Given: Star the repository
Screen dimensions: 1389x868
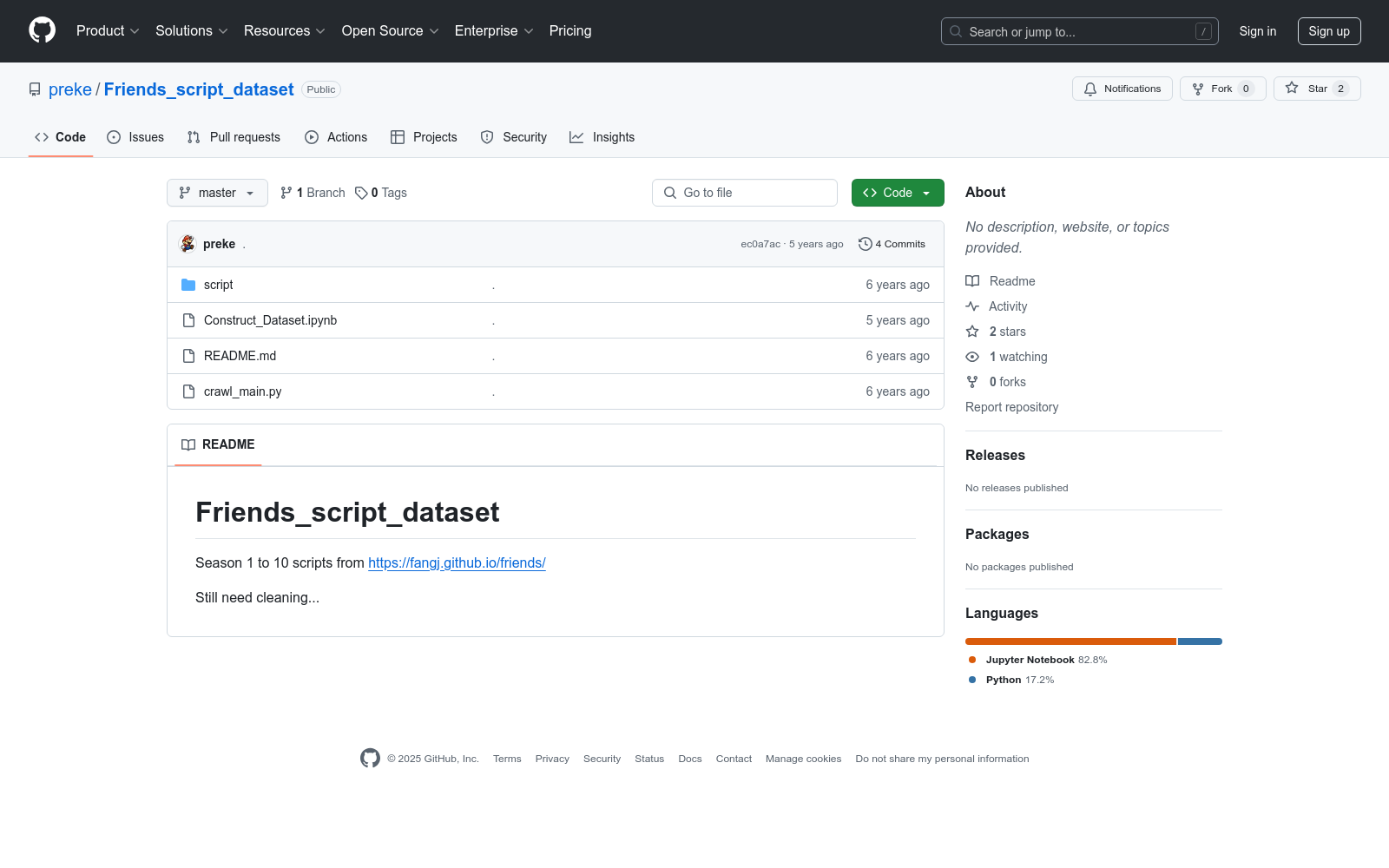Looking at the screenshot, I should tap(1317, 89).
